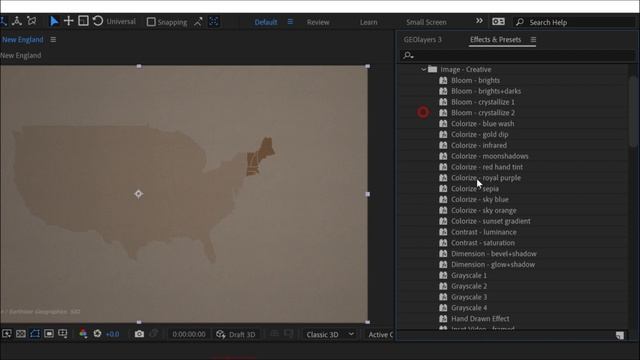Show hidden workspaces with double-arrow

[x=479, y=21]
